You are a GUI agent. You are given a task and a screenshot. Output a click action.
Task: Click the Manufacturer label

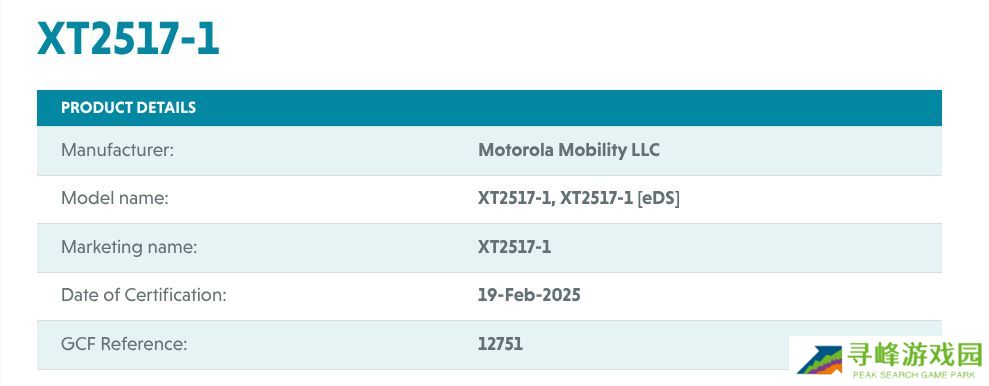tap(117, 150)
